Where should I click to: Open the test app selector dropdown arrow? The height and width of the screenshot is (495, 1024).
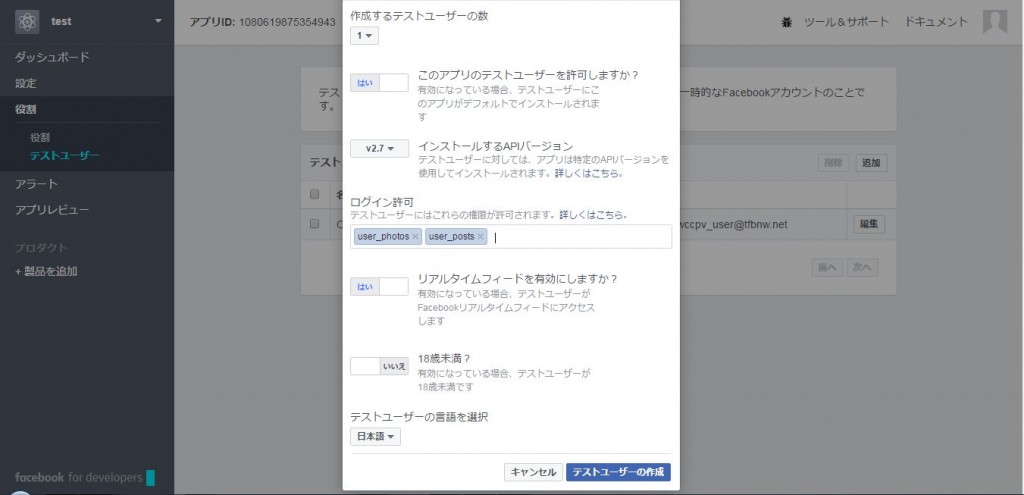[x=158, y=21]
